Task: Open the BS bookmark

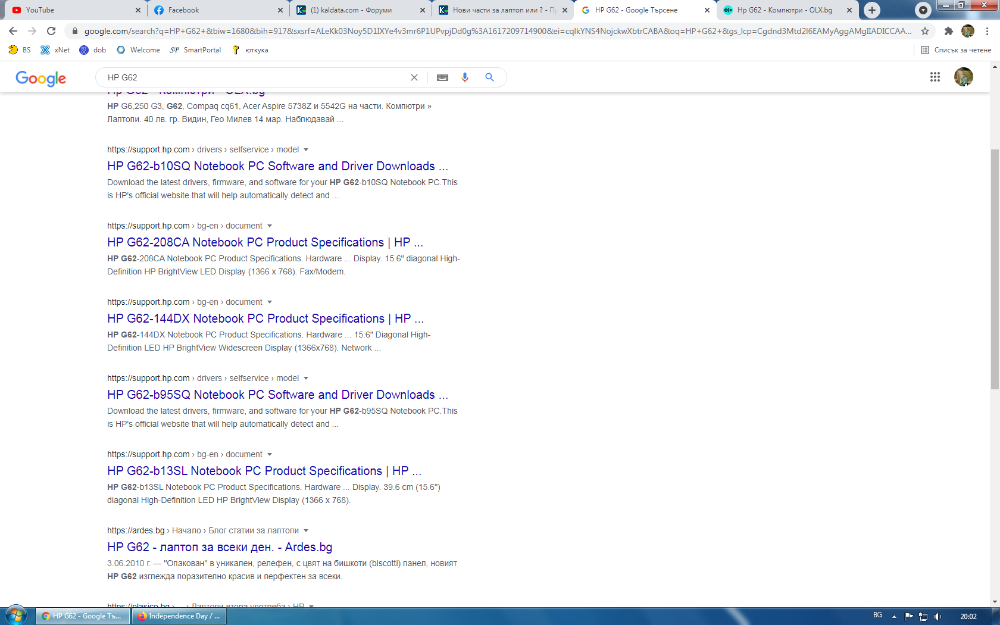Action: click(x=19, y=50)
